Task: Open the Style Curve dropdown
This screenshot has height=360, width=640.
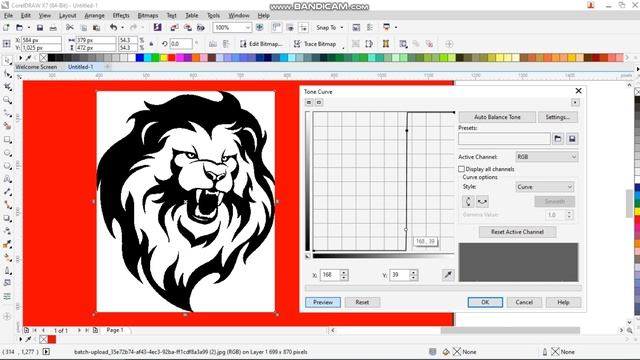Action: [x=544, y=187]
